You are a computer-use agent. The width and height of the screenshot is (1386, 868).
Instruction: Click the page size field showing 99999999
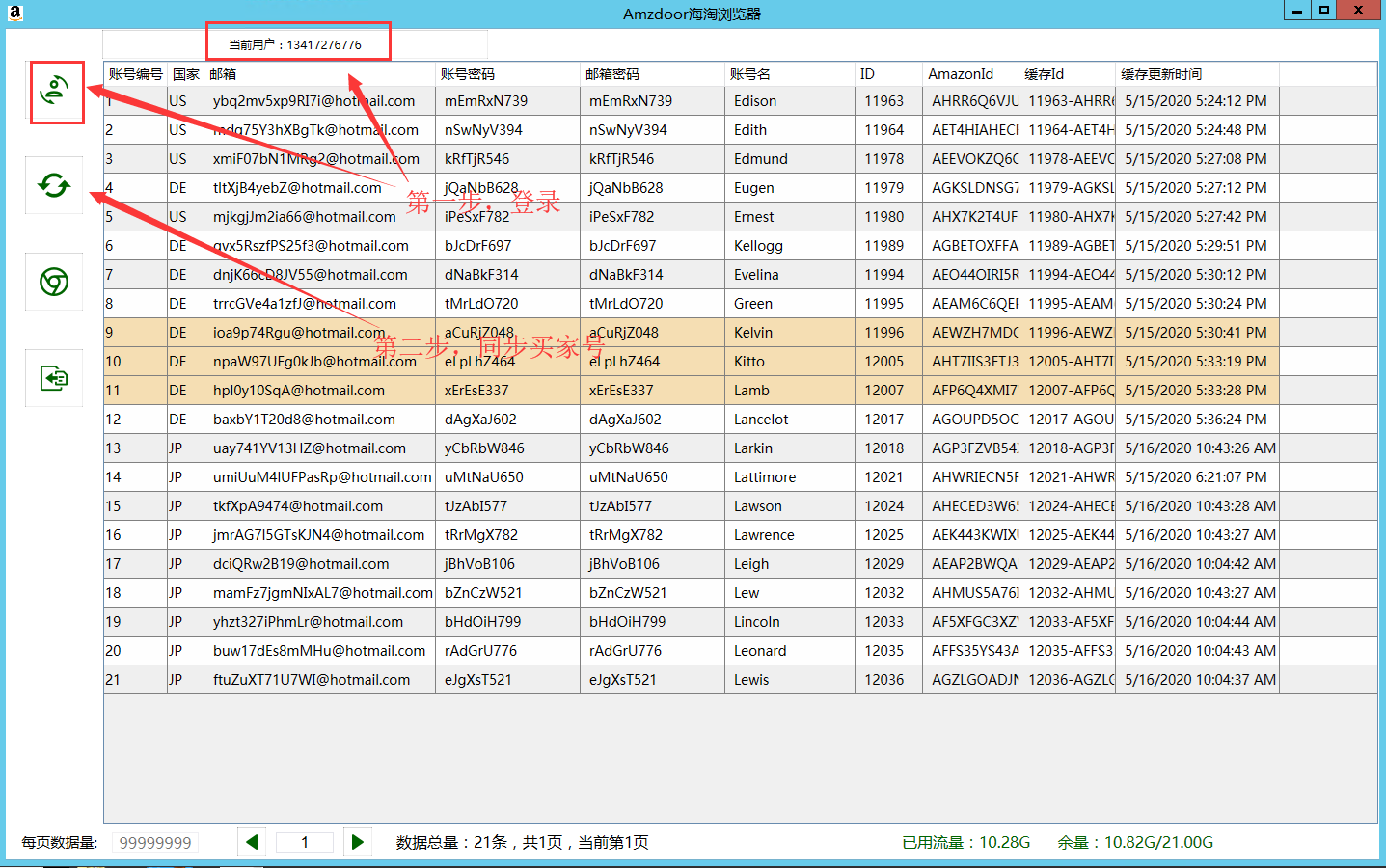(x=155, y=843)
